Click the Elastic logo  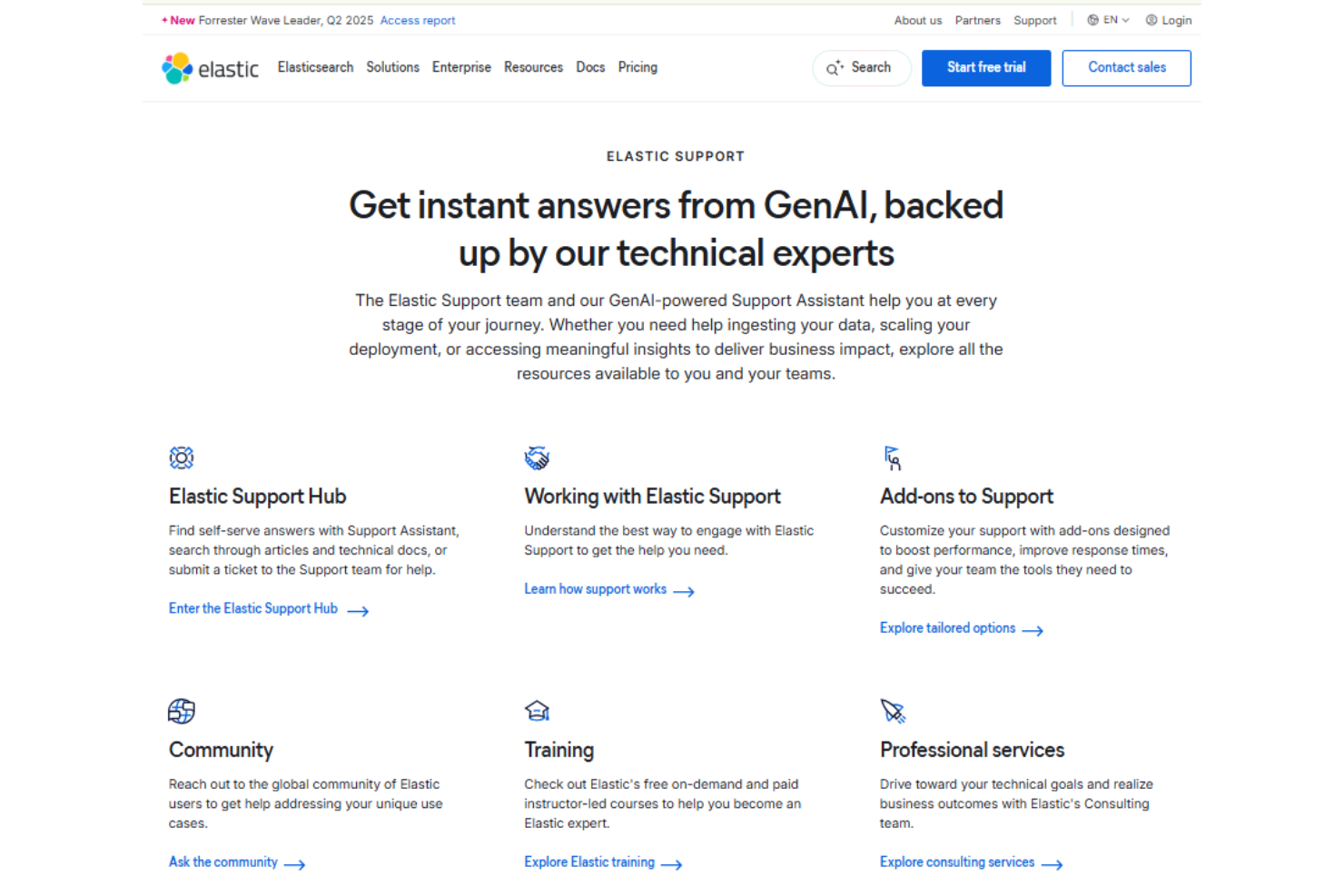210,68
